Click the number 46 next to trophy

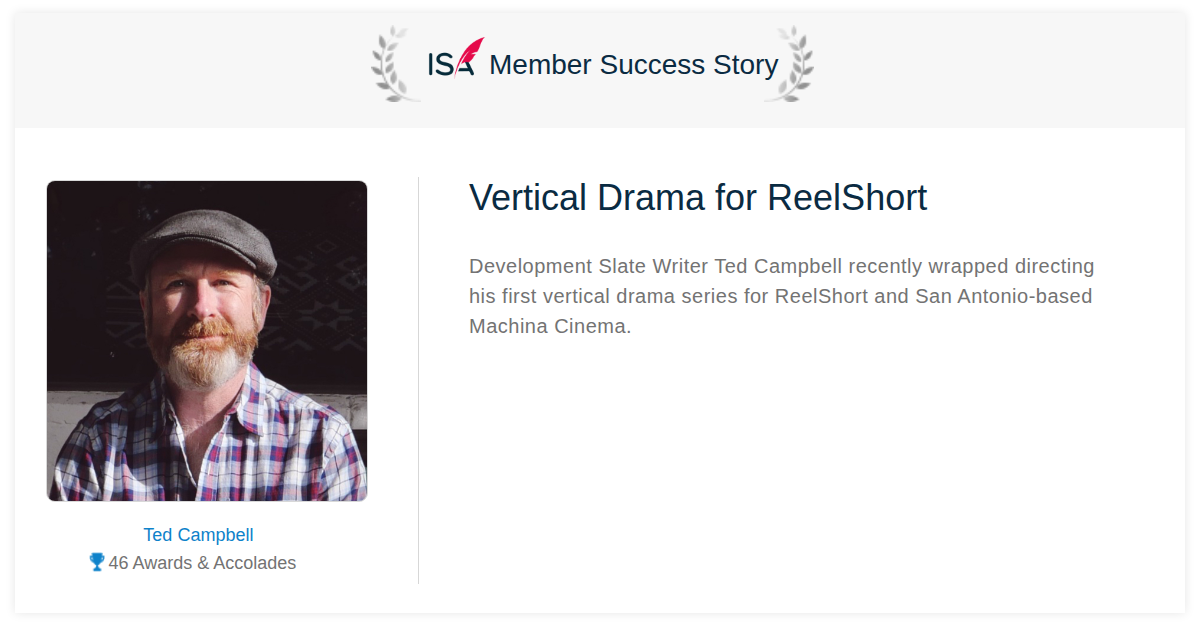pos(118,563)
